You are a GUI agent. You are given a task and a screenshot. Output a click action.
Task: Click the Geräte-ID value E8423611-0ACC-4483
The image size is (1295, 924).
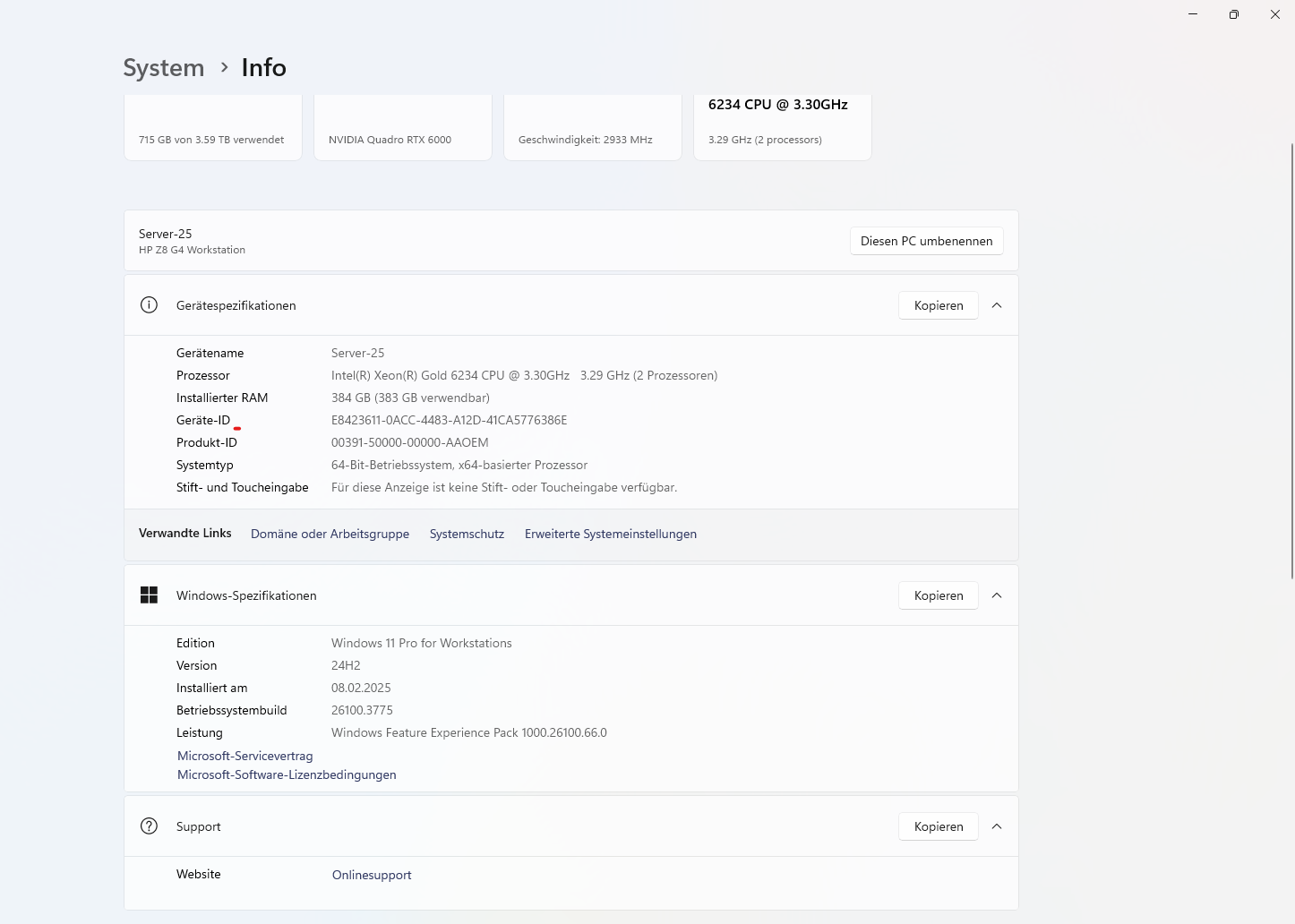449,420
